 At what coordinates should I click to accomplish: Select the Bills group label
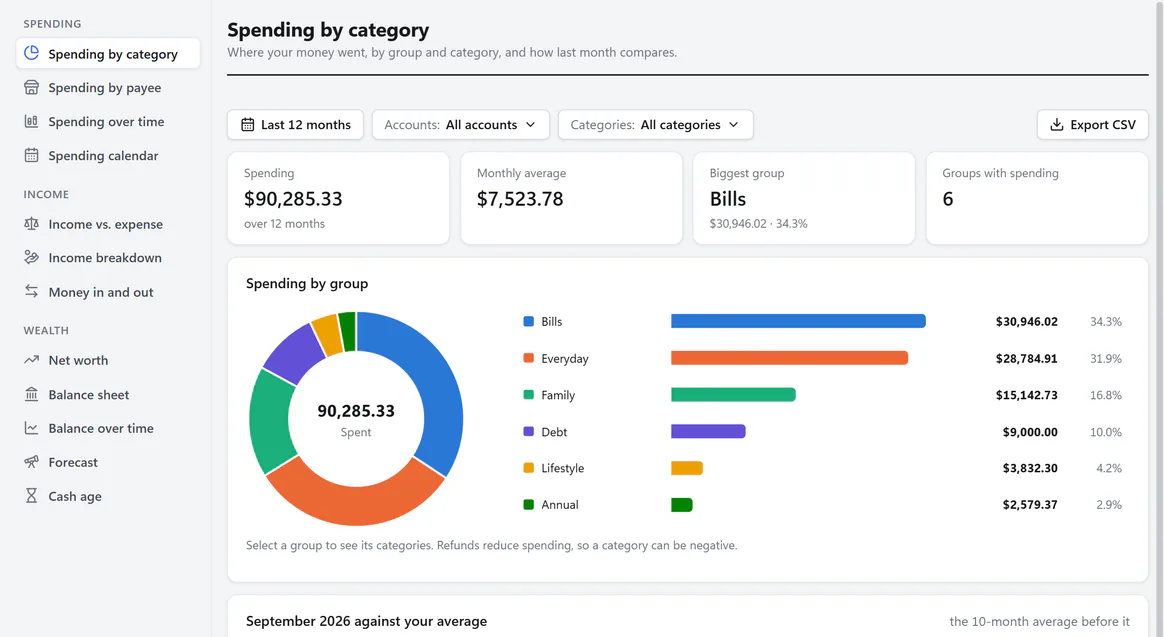click(x=552, y=321)
